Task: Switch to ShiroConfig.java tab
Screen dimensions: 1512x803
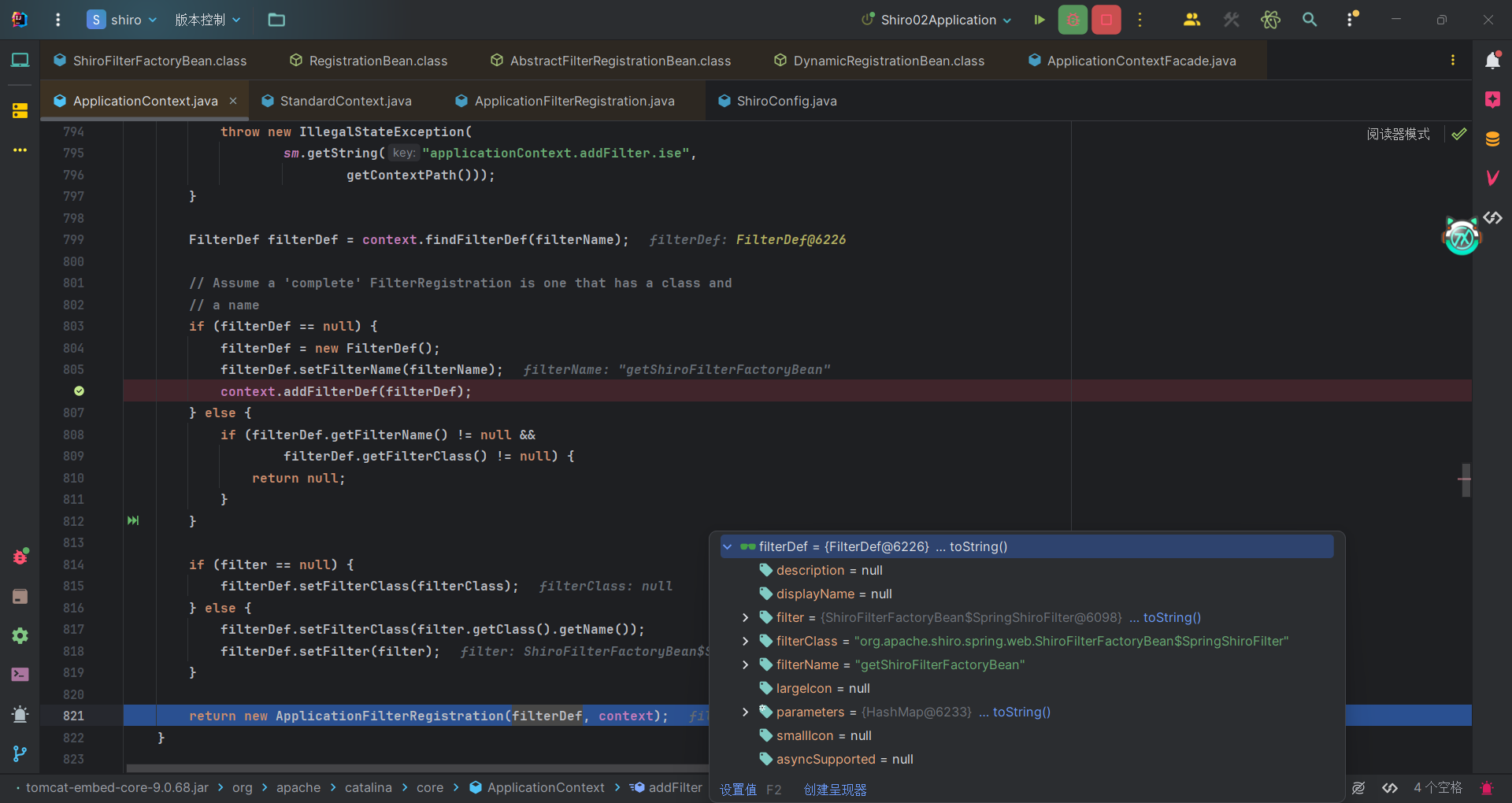Action: [778, 101]
